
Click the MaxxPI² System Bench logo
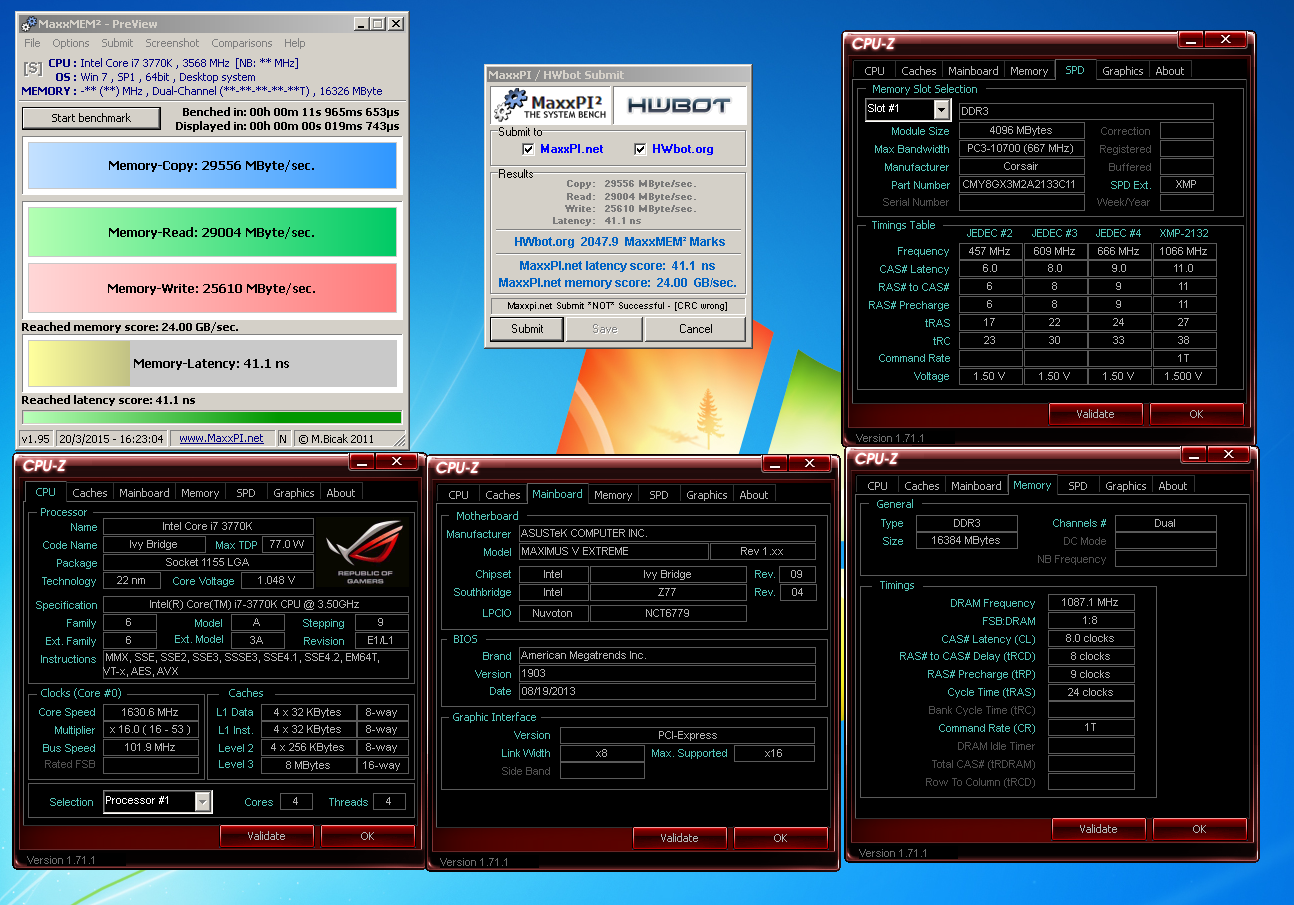pos(549,105)
